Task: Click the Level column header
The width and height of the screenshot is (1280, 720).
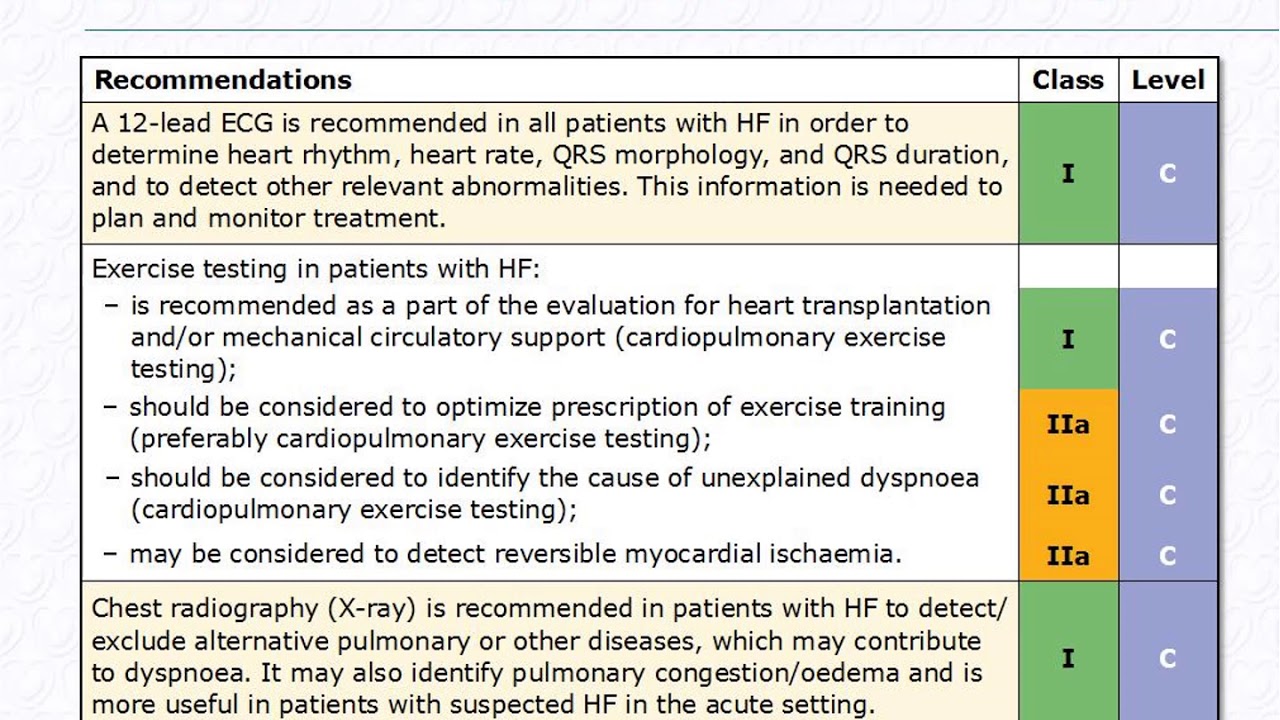Action: (x=1168, y=80)
